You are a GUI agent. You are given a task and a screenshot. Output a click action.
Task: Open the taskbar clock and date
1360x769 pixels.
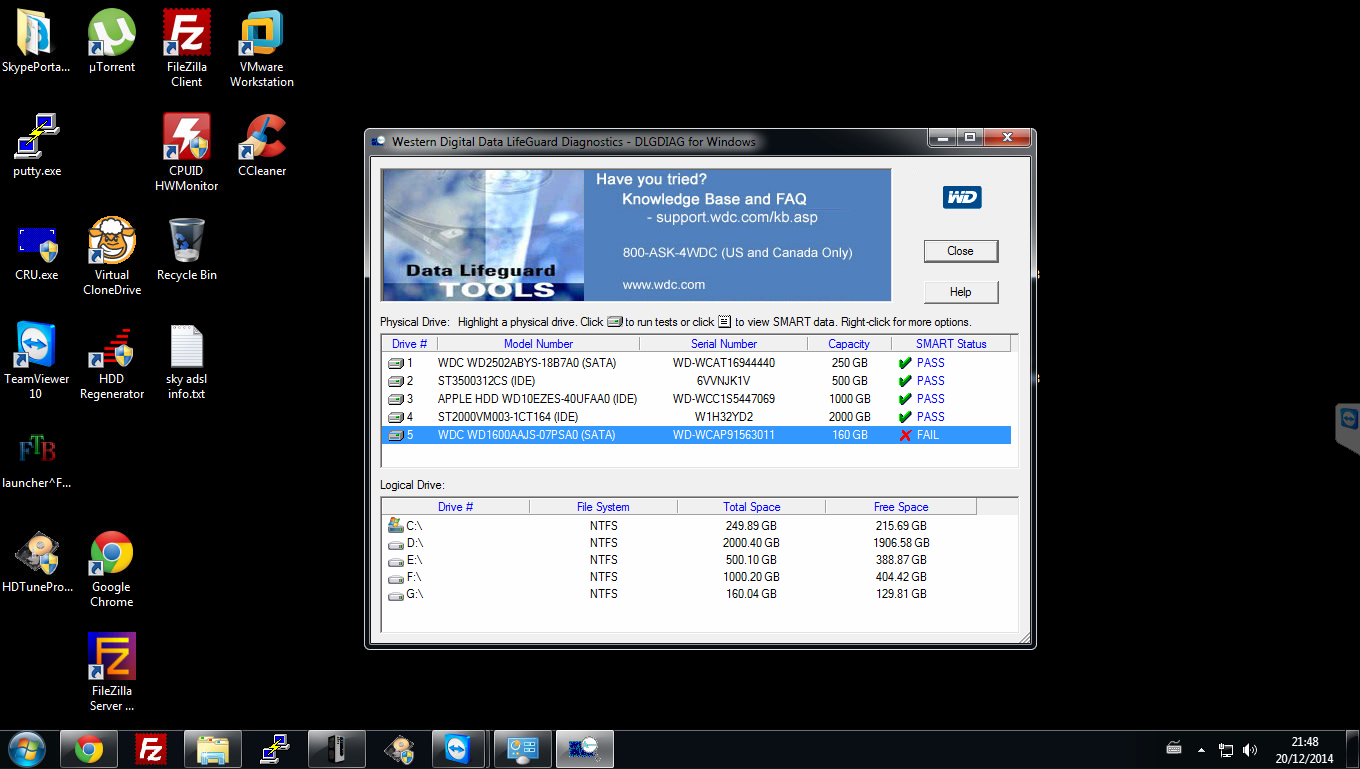pos(1305,750)
